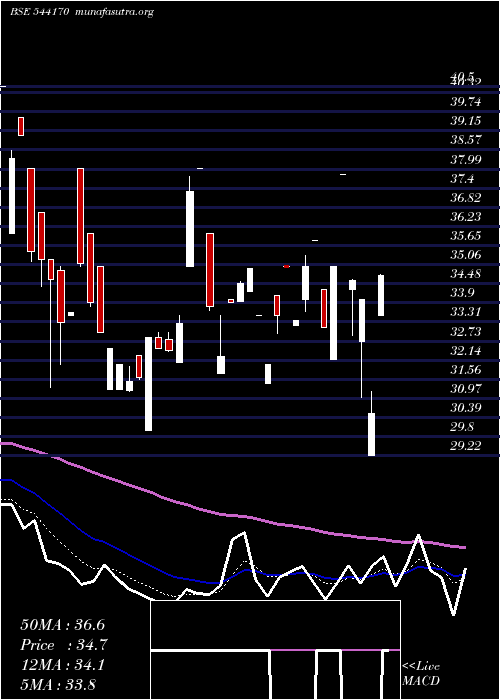The image size is (500, 700).
Task: Click the 39.74 price axis label
Action: [x=466, y=102]
